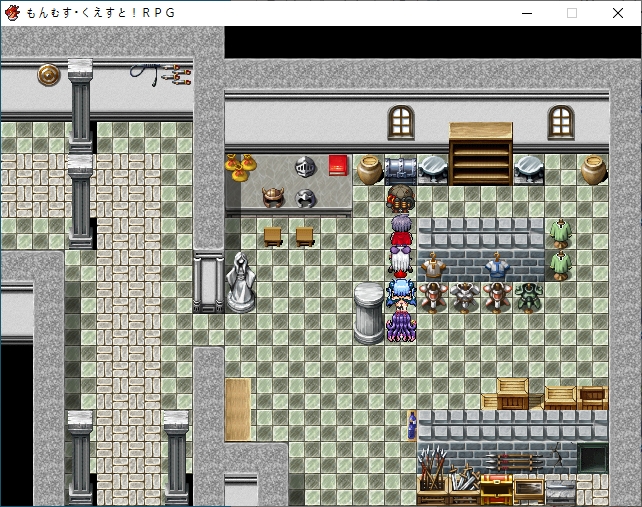Click the green goblin armor mannequin
The height and width of the screenshot is (507, 642).
tap(529, 297)
